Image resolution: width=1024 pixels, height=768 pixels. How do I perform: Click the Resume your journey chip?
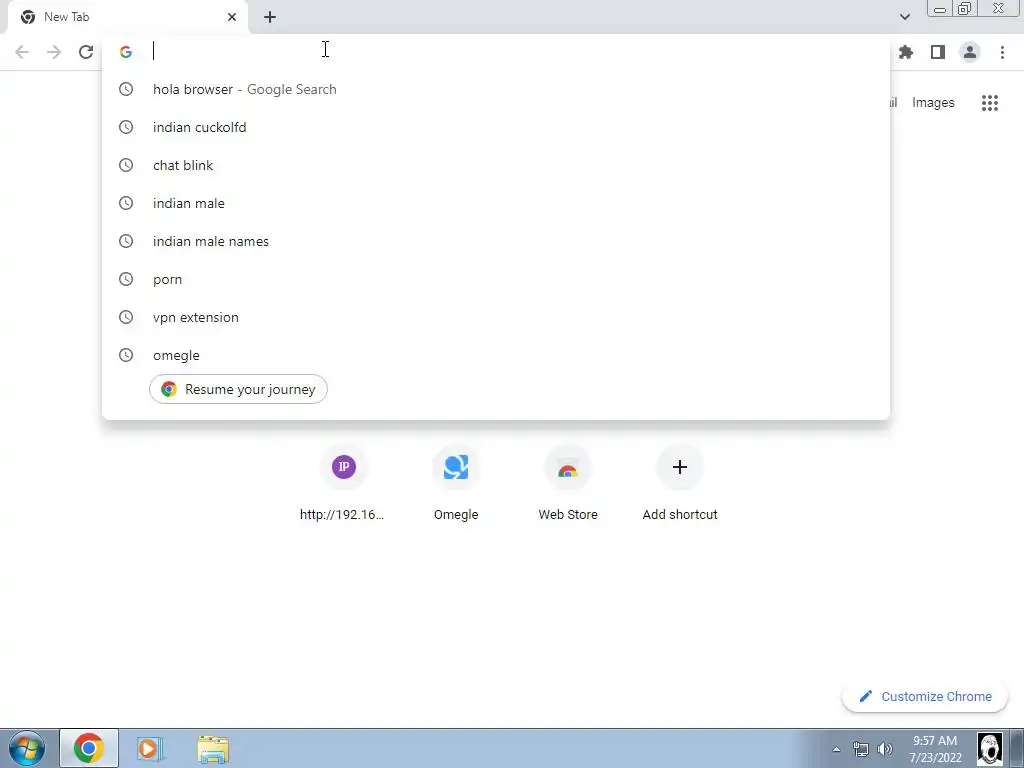(238, 389)
